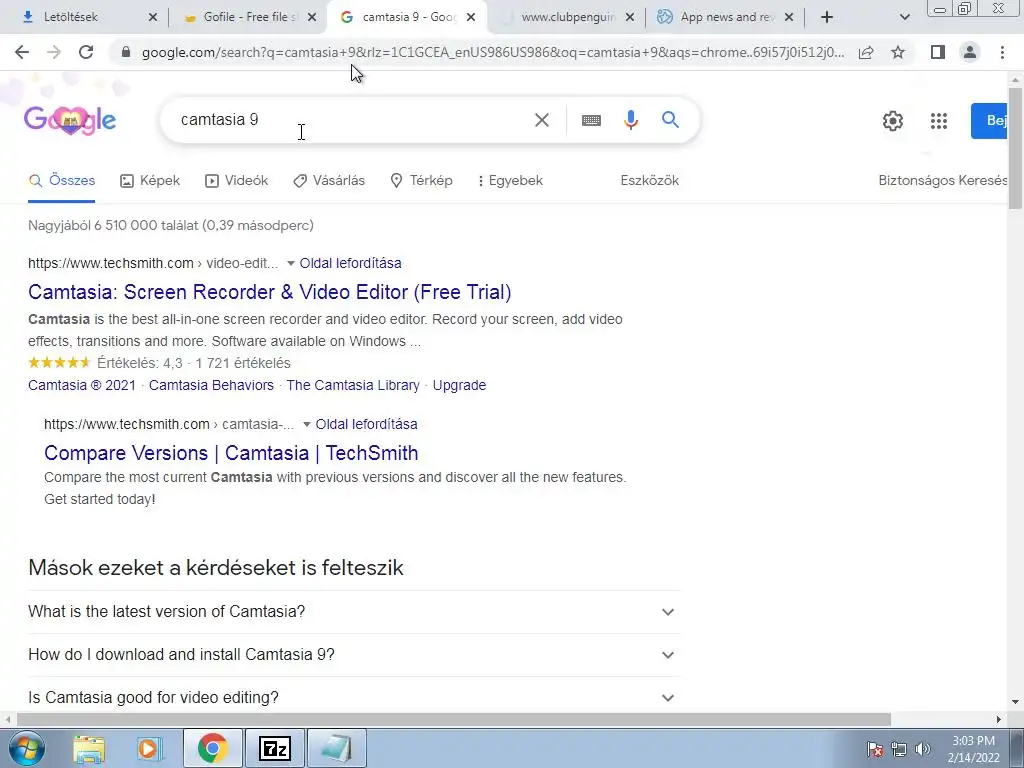The width and height of the screenshot is (1024, 768).
Task: Open the Camtasia Behaviors sitelink
Action: click(211, 385)
